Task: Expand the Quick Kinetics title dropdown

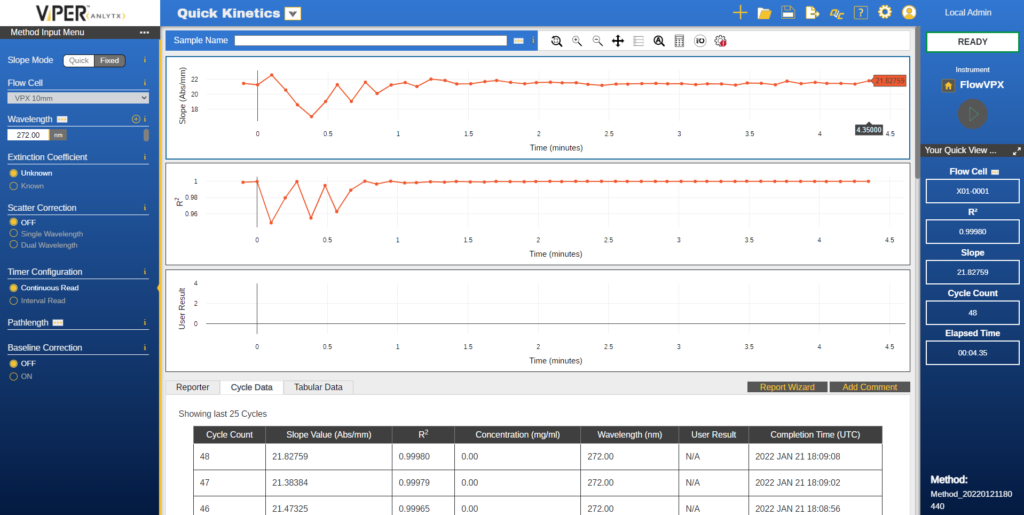Action: tap(292, 14)
